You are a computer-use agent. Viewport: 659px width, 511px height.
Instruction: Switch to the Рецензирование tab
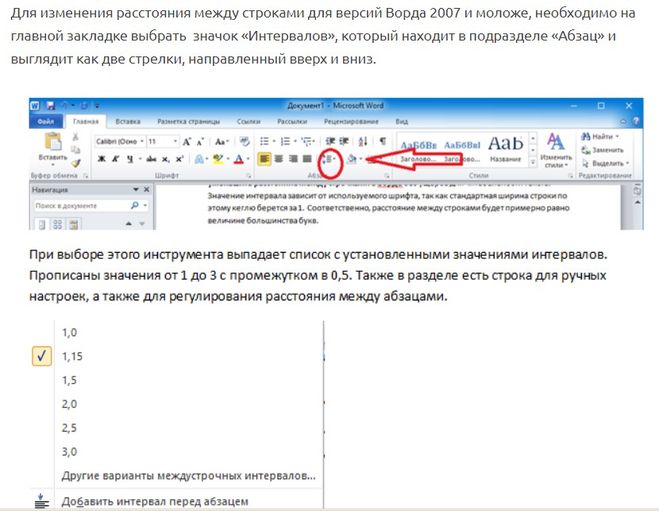point(351,121)
